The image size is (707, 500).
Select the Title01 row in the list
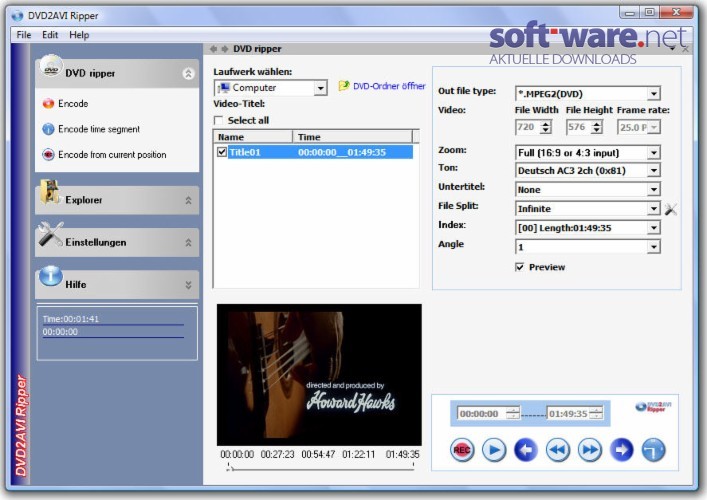click(313, 152)
